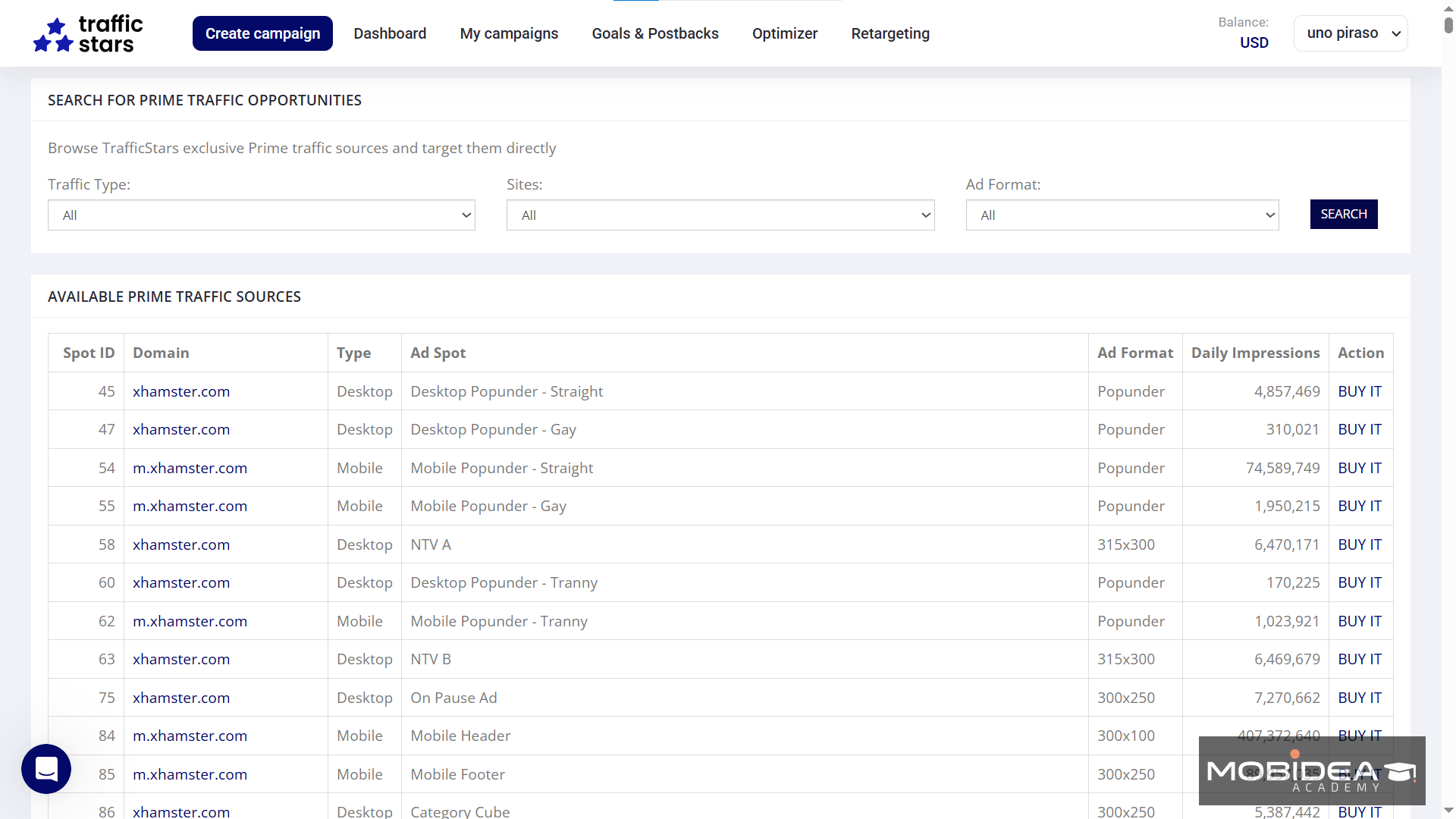Click the SEARCH button
Viewport: 1456px width, 819px height.
pyautogui.click(x=1343, y=214)
